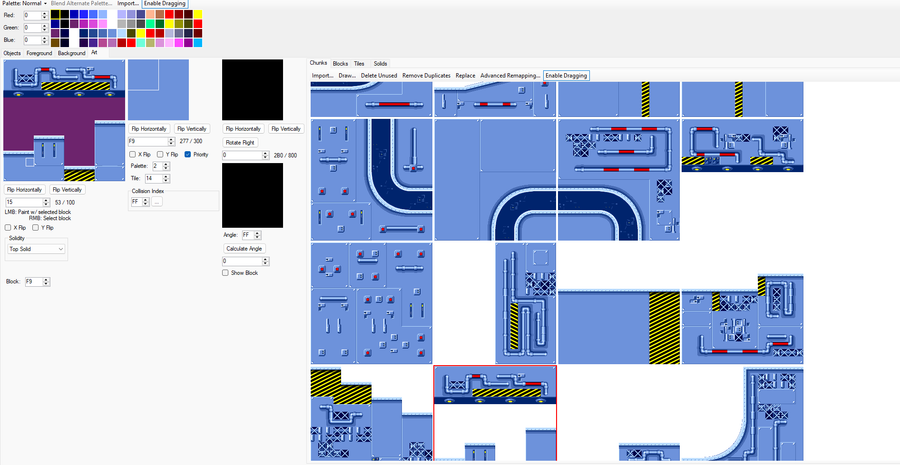Open the Blocks tab

[340, 63]
